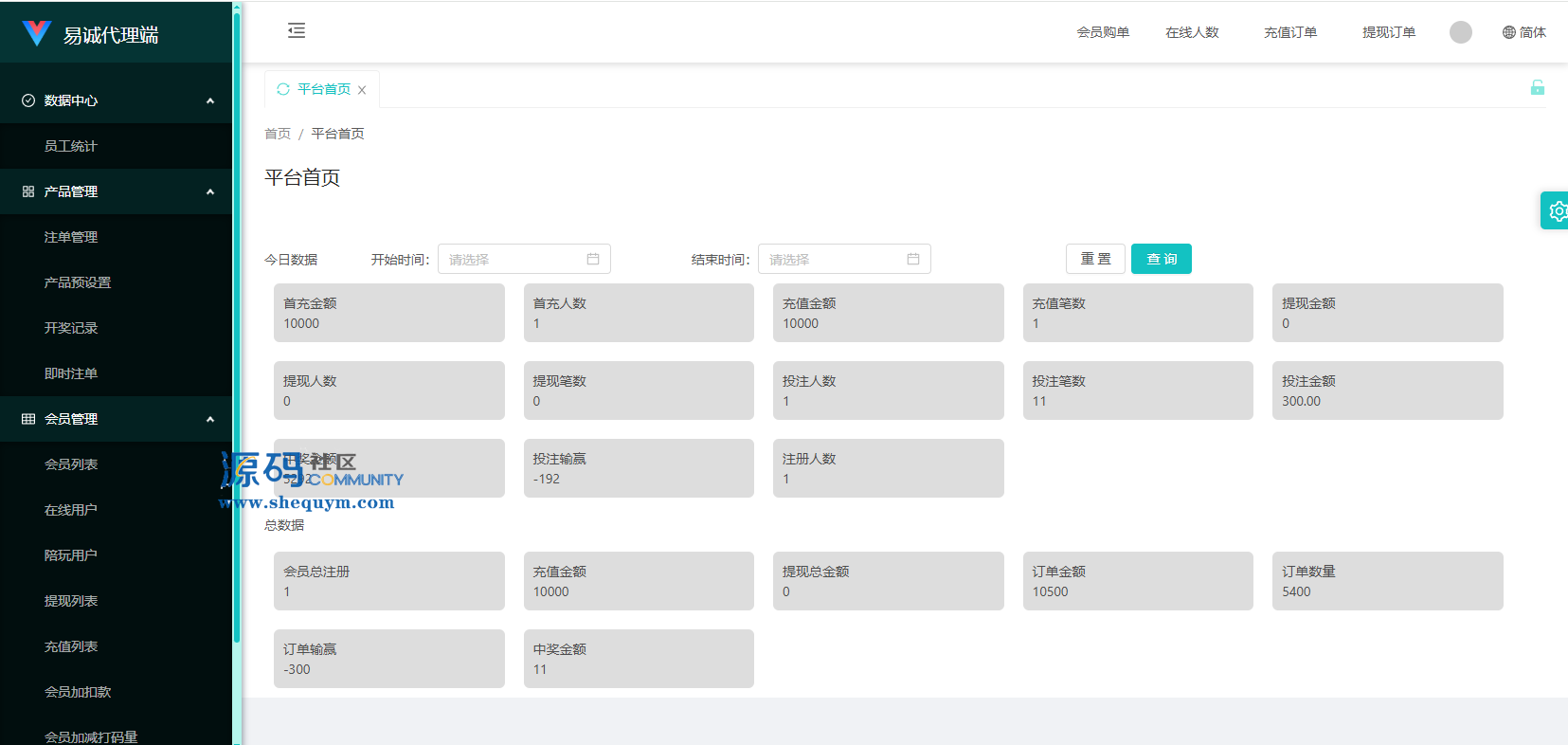Collapse the 会员管理 menu section
Screen dimensions: 1568x745
[x=209, y=419]
